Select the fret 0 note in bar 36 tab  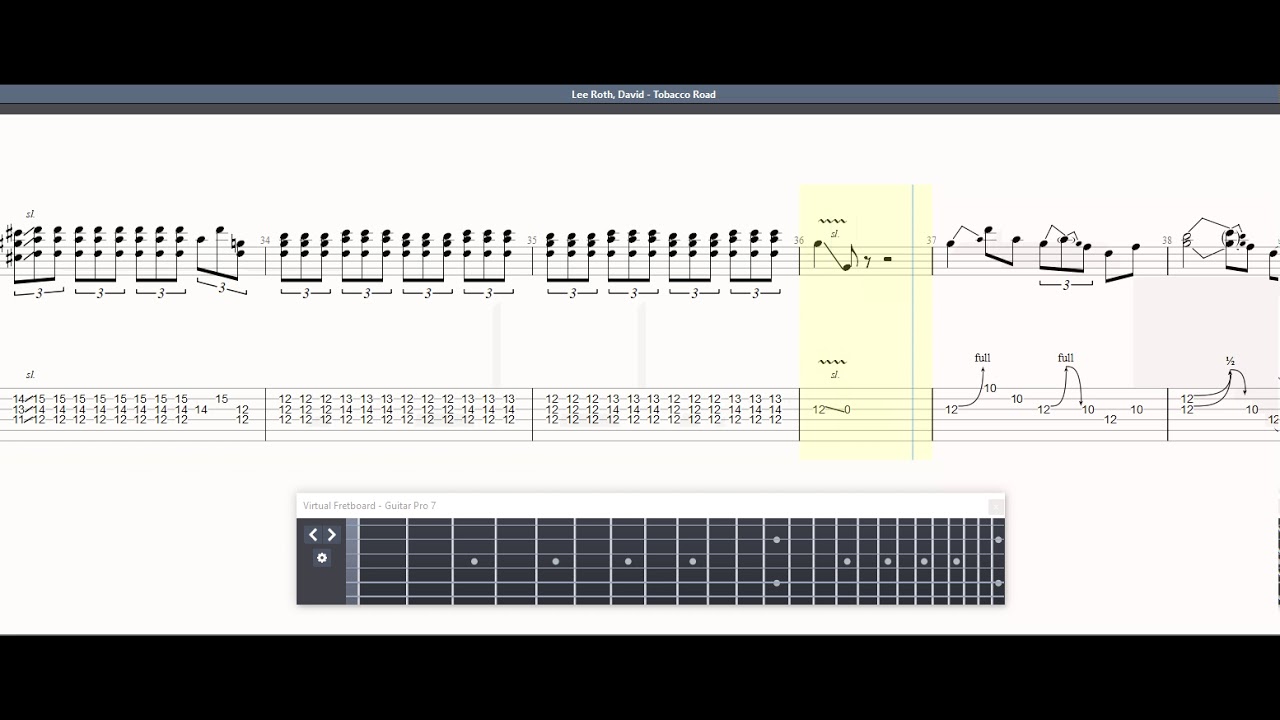click(847, 409)
